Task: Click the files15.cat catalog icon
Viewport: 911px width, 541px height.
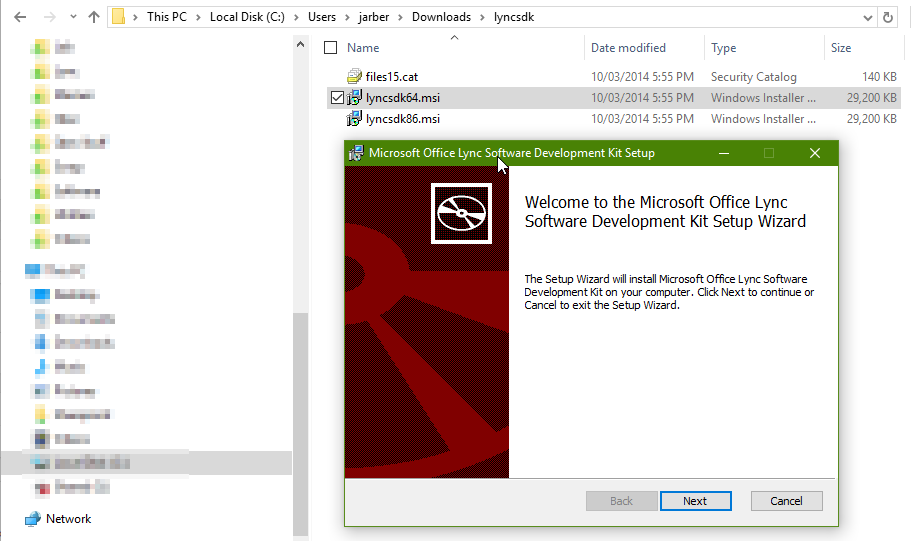Action: click(354, 76)
